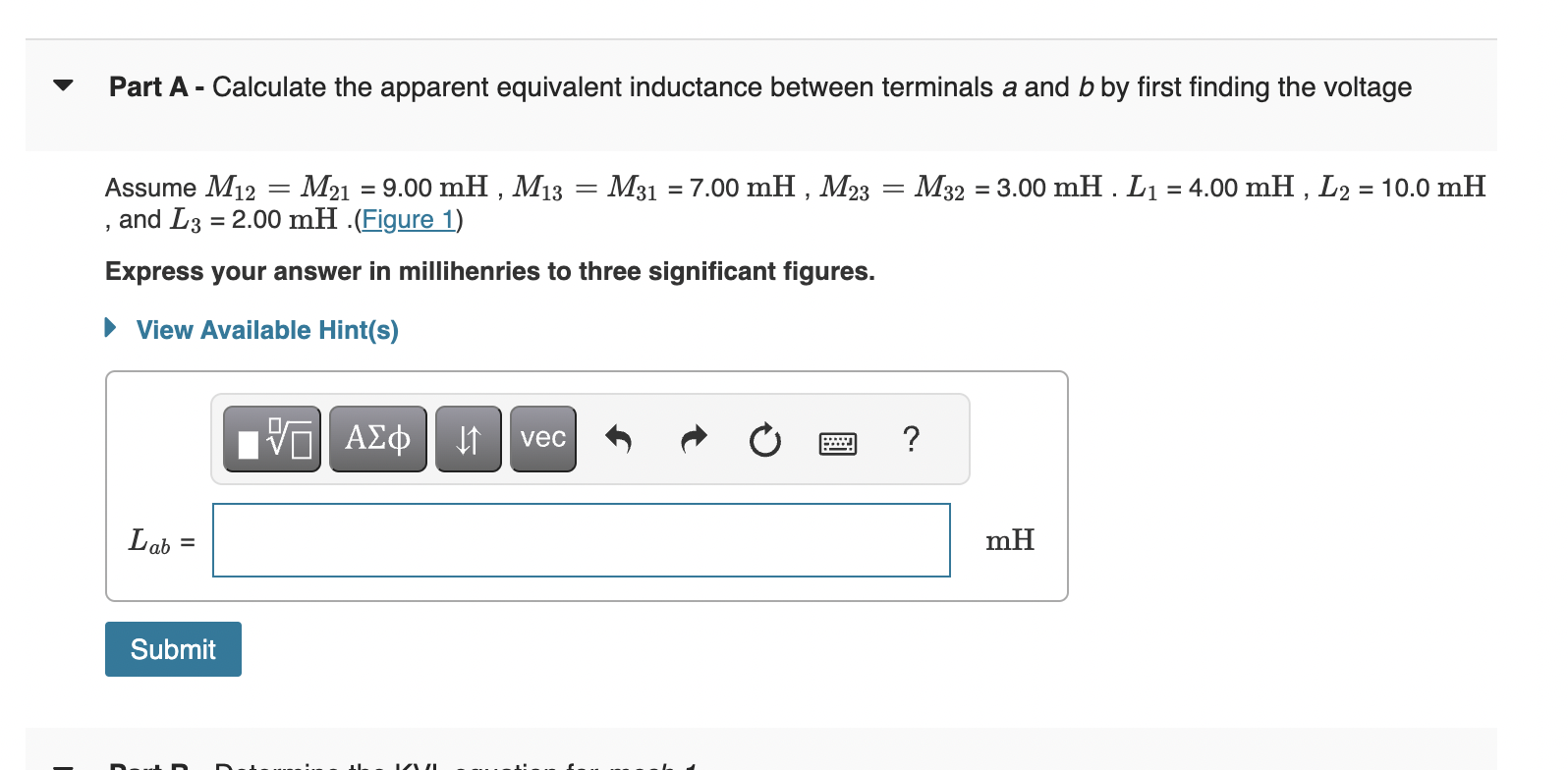This screenshot has height=770, width=1568.
Task: Open the equation editor help via question mark
Action: pyautogui.click(x=911, y=441)
